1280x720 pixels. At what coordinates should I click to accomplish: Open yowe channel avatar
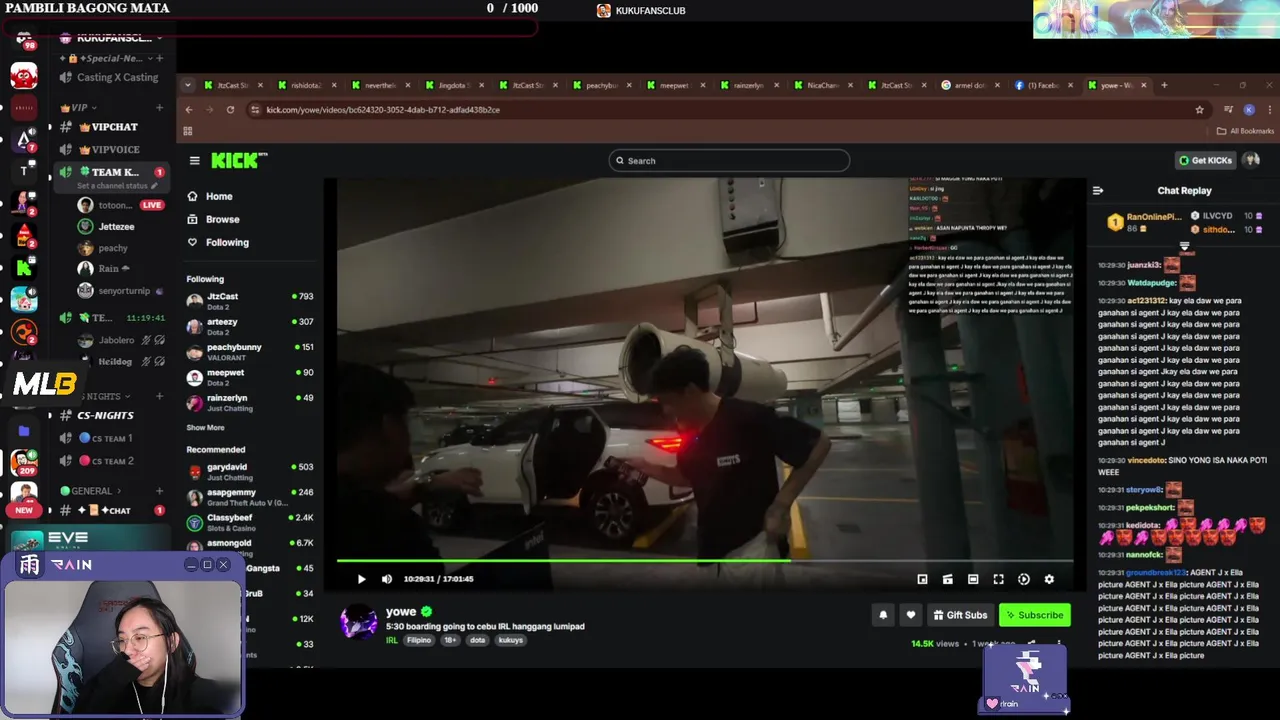358,623
